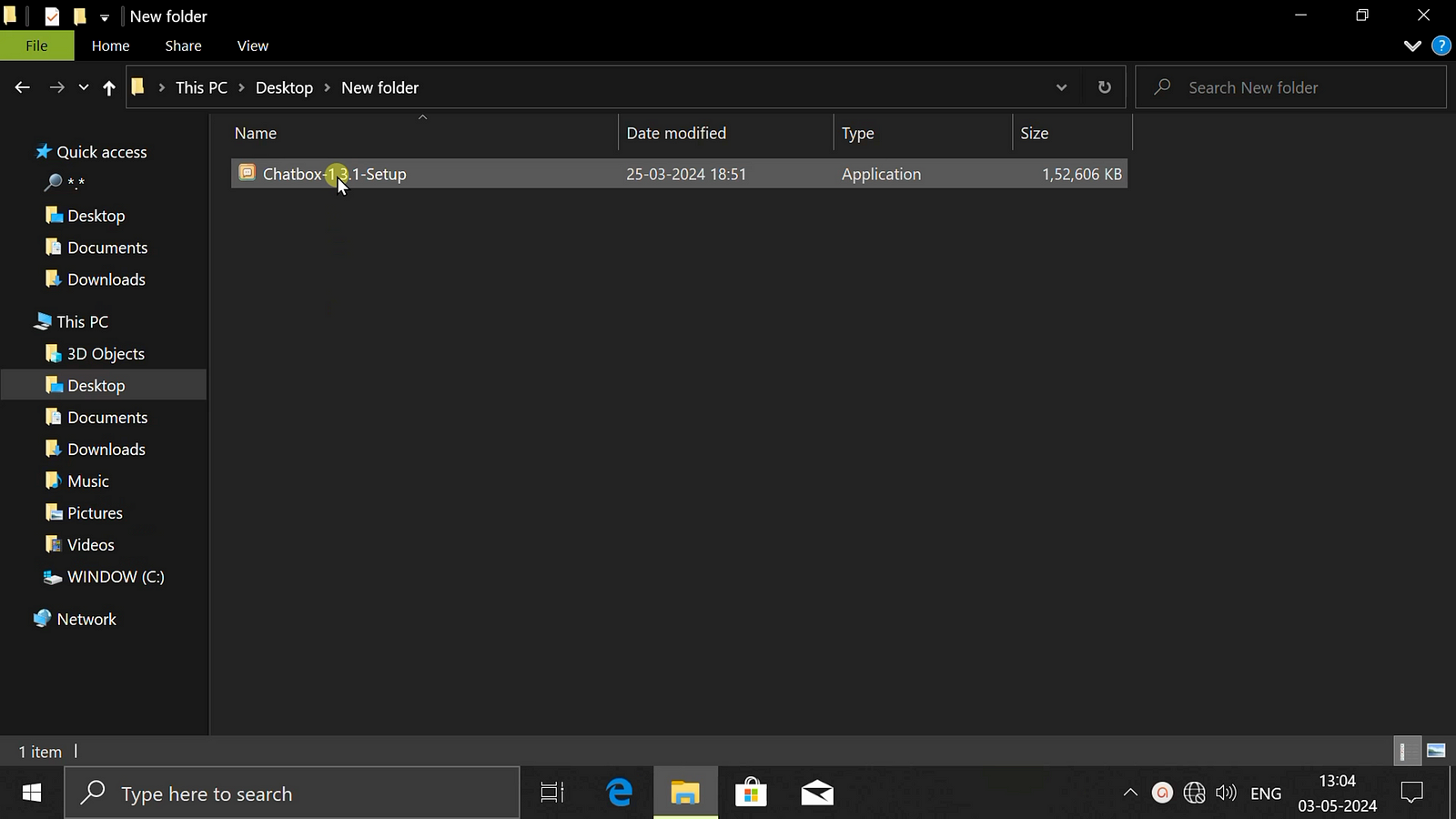Open the File menu tab

pos(36,45)
